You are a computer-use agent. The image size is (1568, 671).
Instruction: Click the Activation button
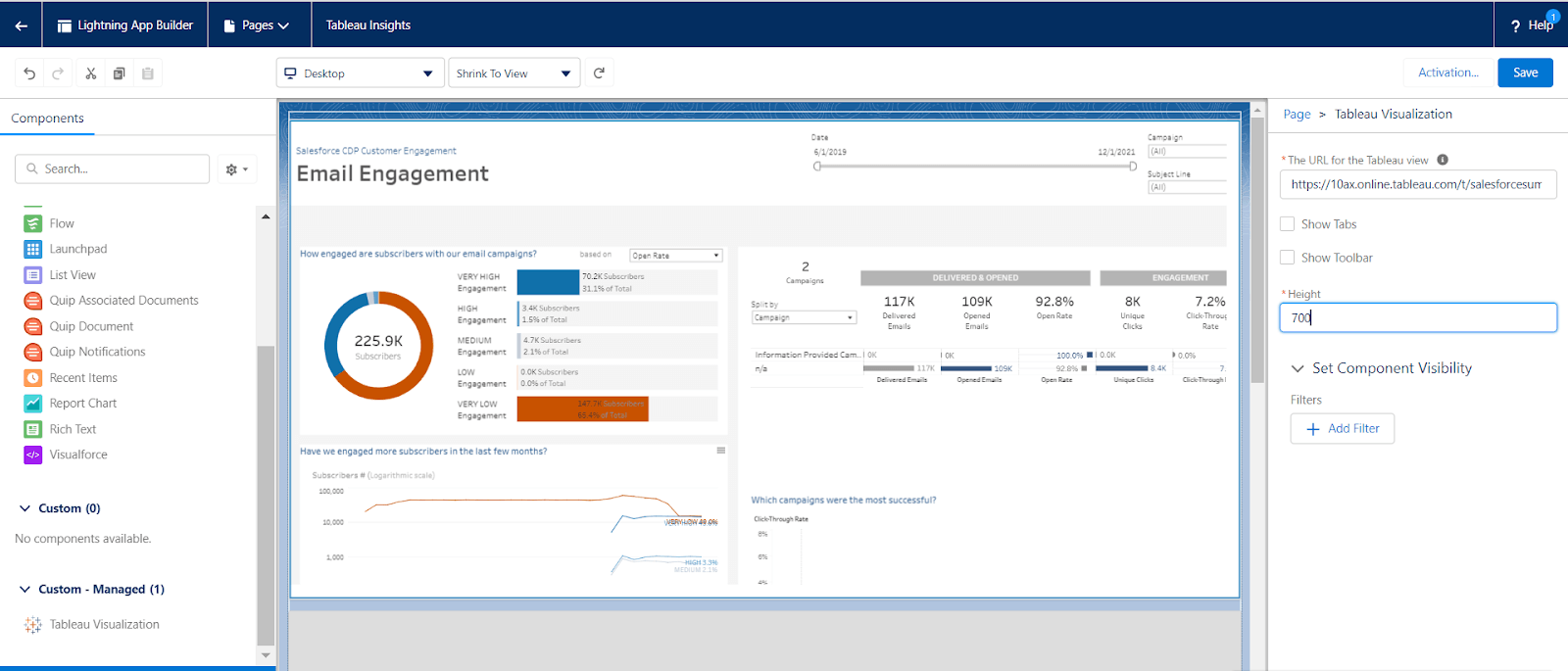point(1448,72)
